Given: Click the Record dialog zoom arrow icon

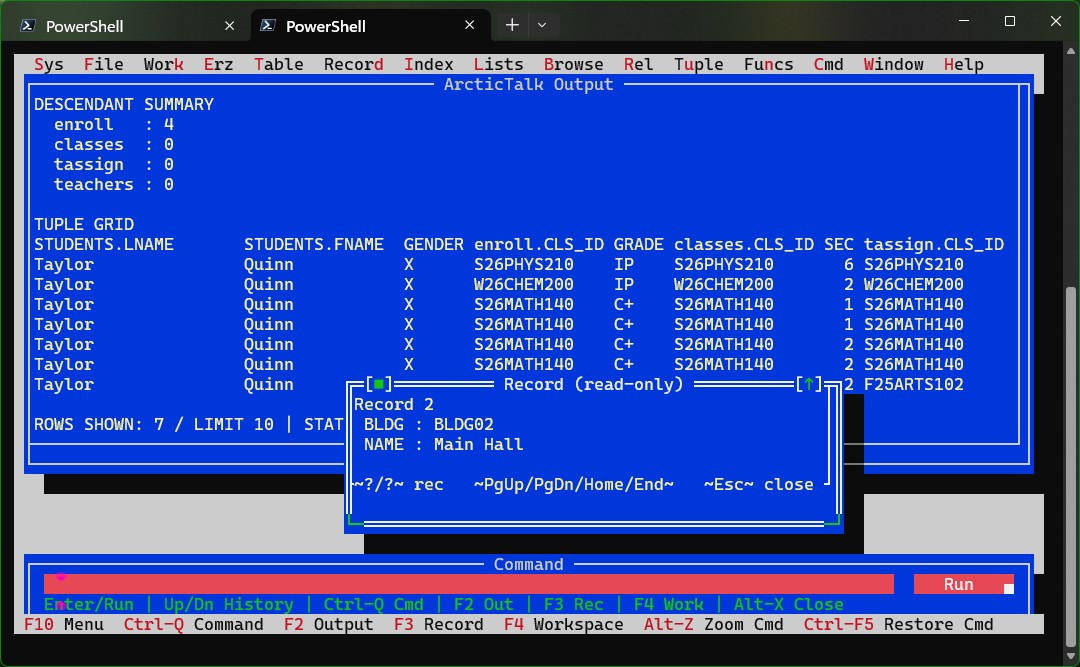Looking at the screenshot, I should tap(809, 384).
